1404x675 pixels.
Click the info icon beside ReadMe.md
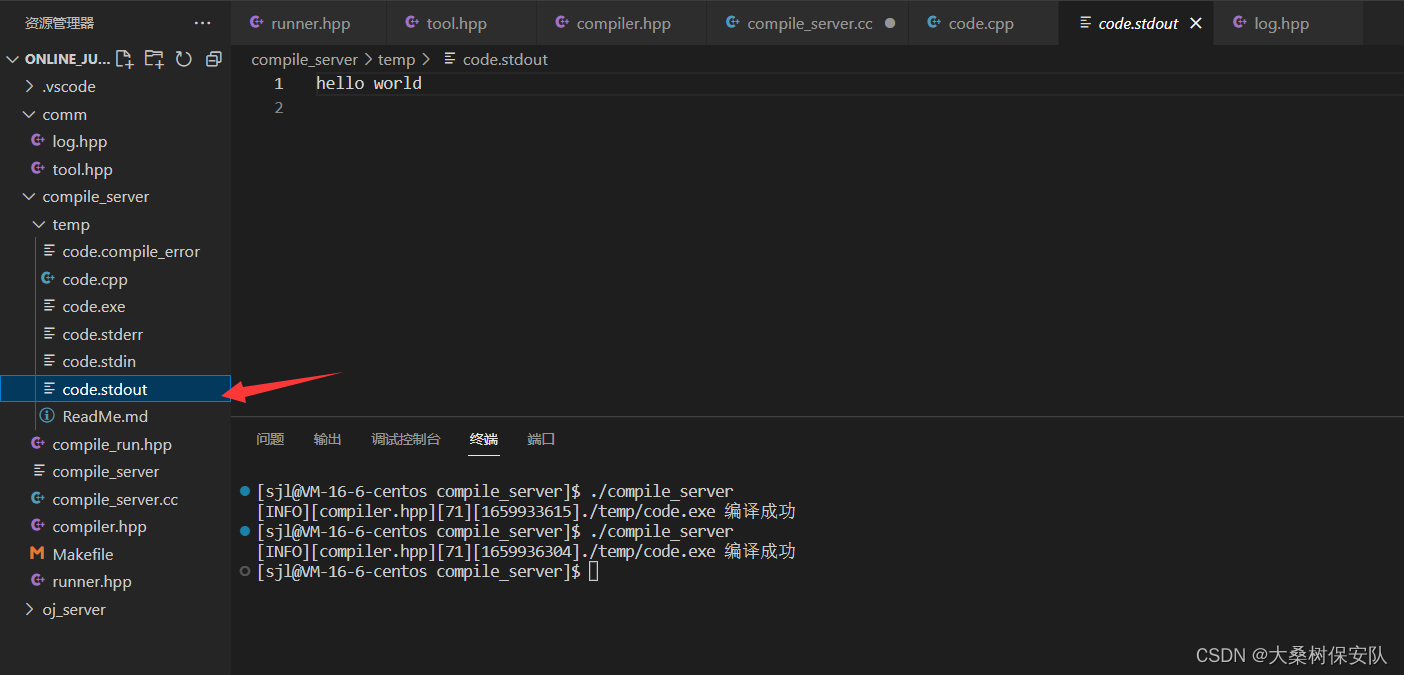pyautogui.click(x=47, y=416)
